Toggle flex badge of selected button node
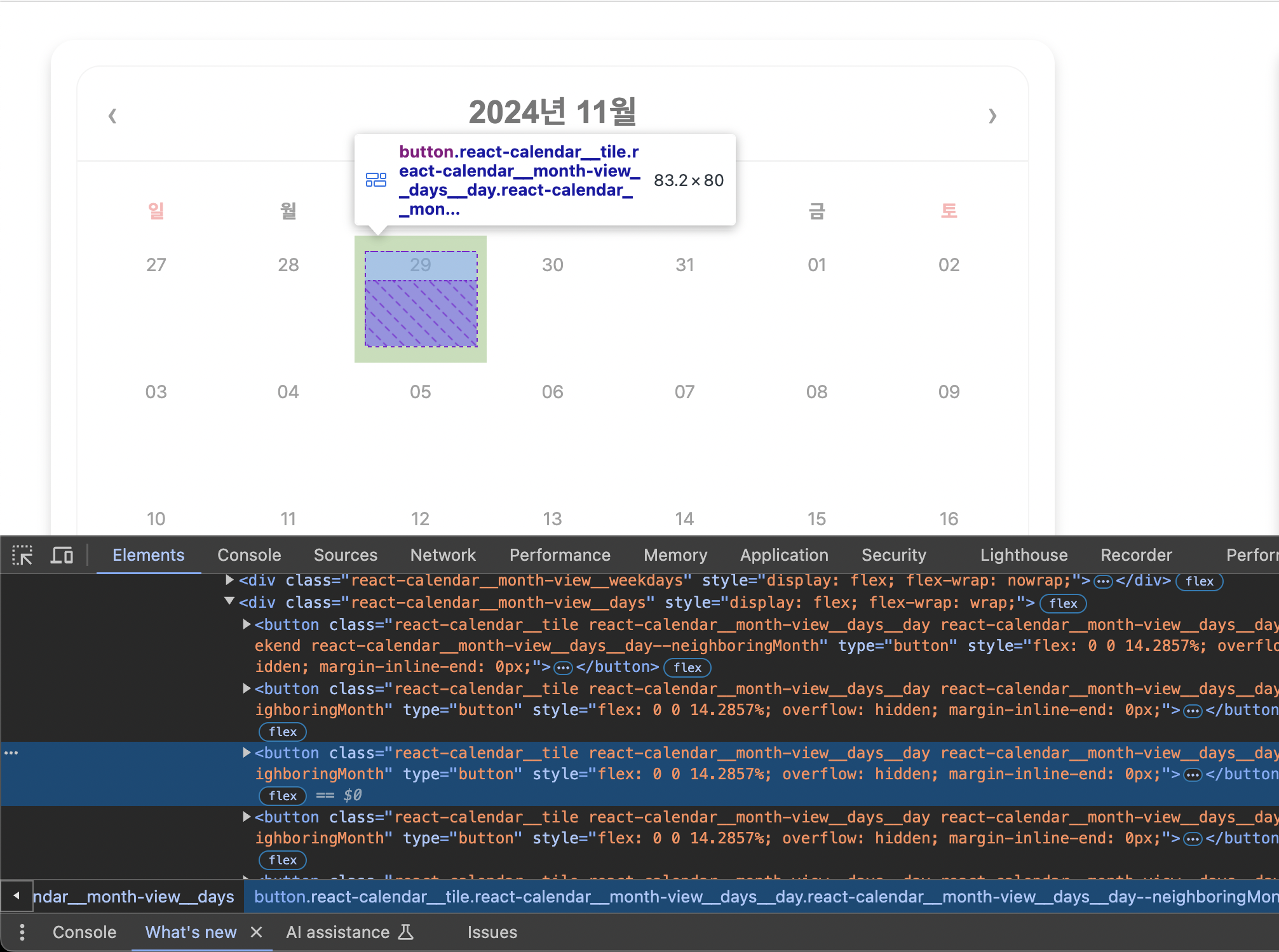This screenshot has height=952, width=1279. tap(283, 796)
